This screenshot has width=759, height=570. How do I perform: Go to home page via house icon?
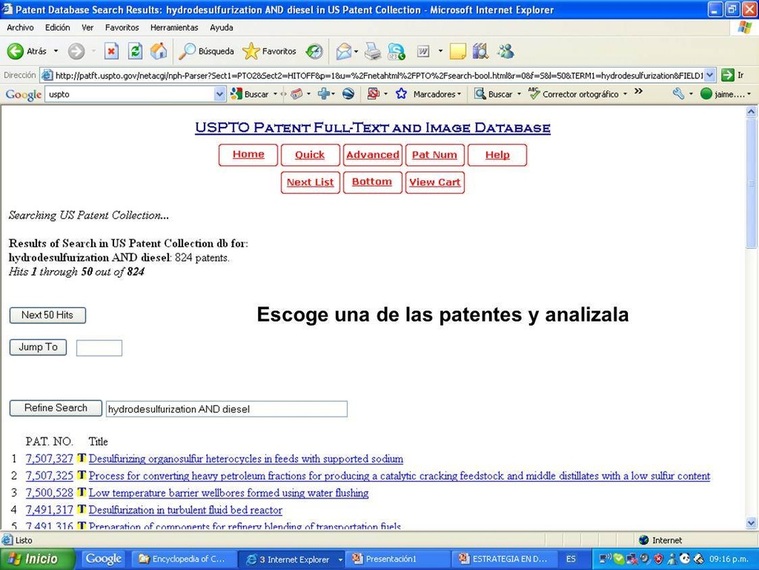point(158,51)
